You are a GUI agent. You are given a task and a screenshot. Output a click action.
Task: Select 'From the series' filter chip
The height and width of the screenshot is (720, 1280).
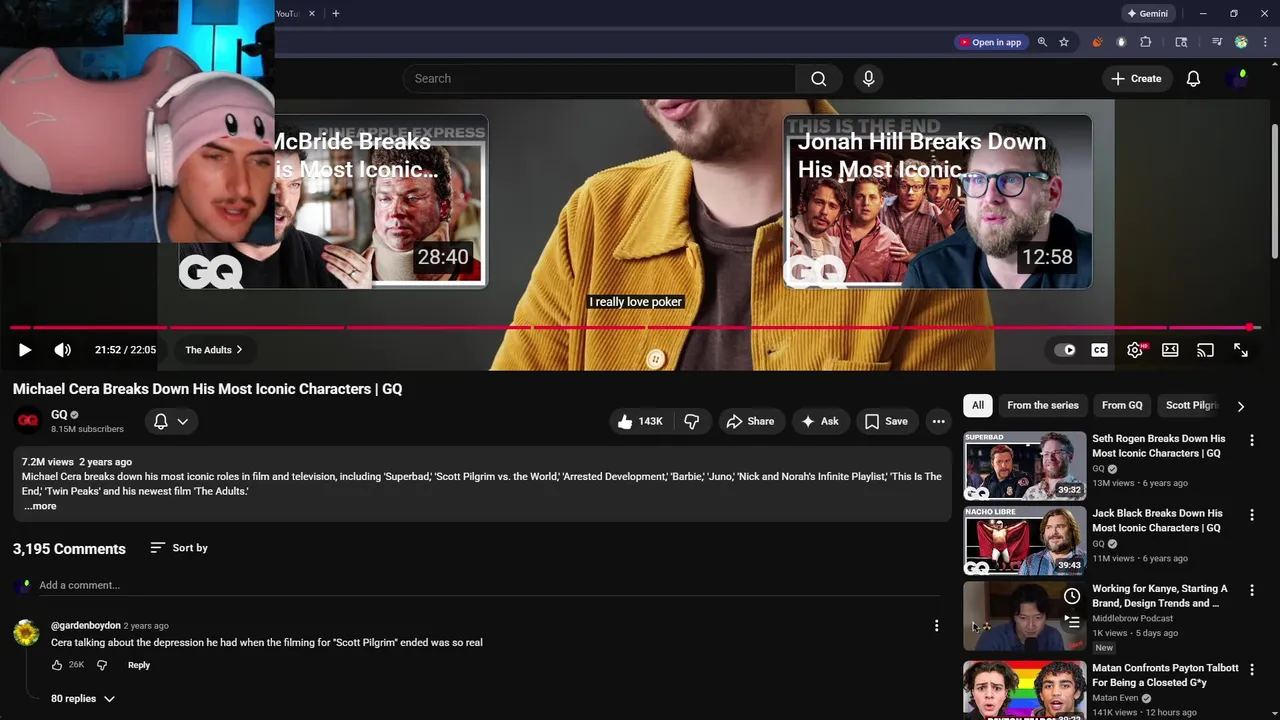1043,405
